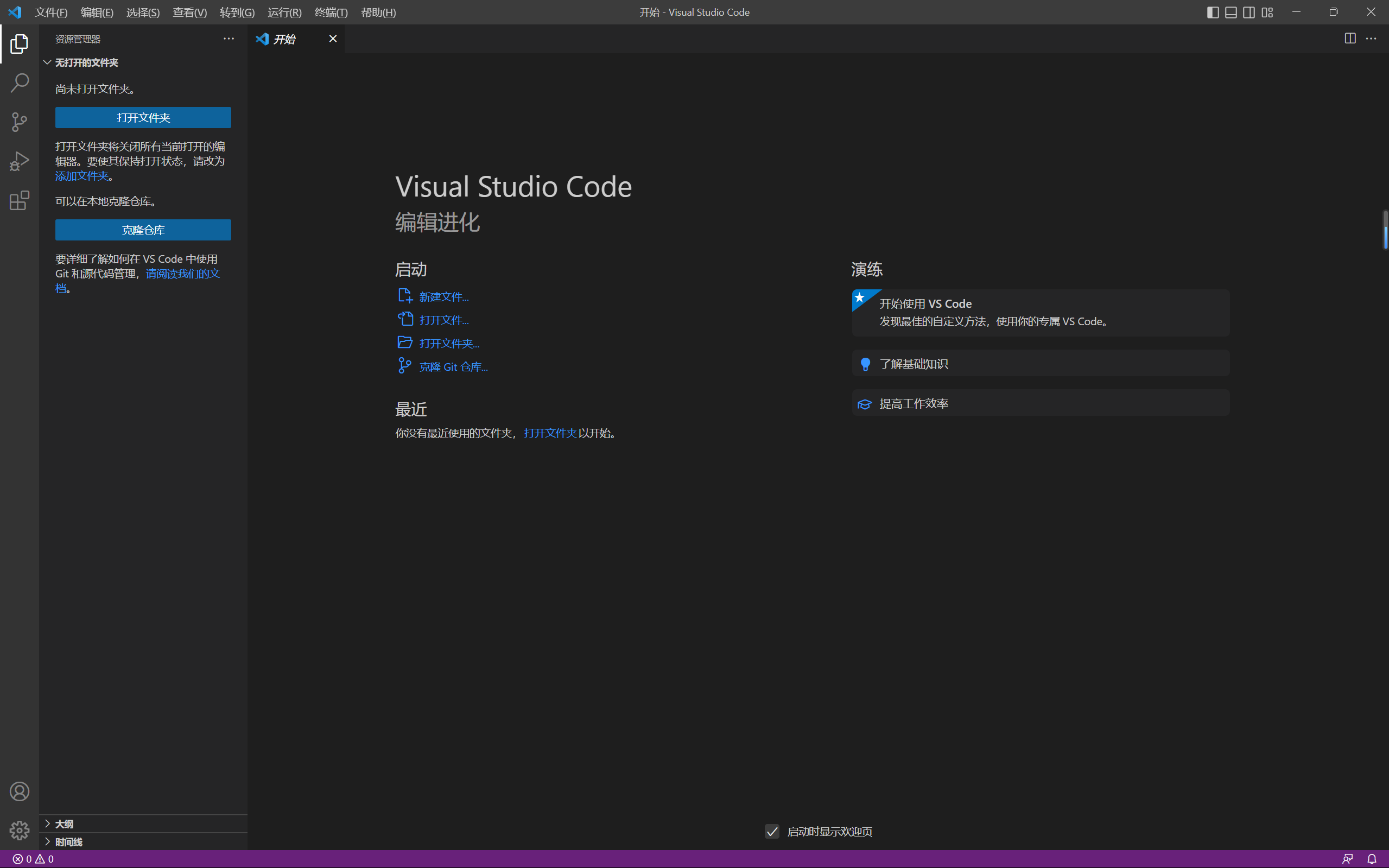Image resolution: width=1389 pixels, height=868 pixels.
Task: Expand the 时间线 section
Action: 68,841
